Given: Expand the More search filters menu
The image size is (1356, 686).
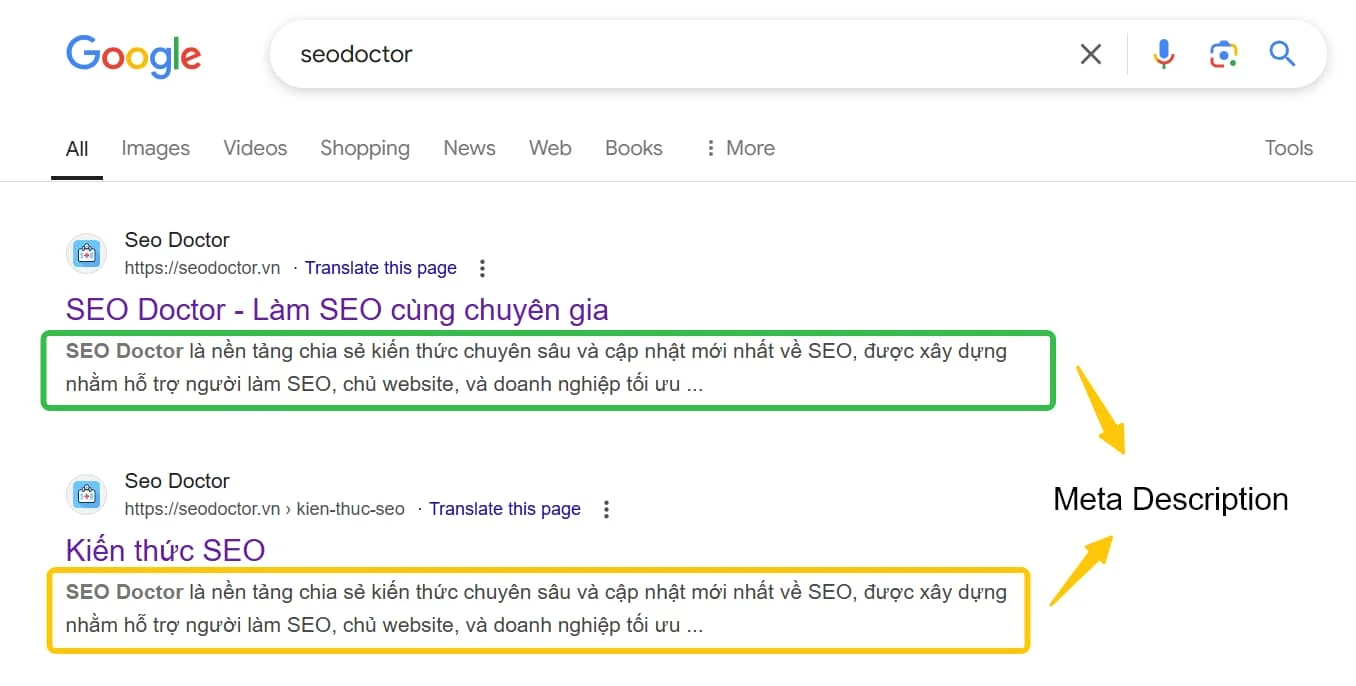Looking at the screenshot, I should point(740,148).
